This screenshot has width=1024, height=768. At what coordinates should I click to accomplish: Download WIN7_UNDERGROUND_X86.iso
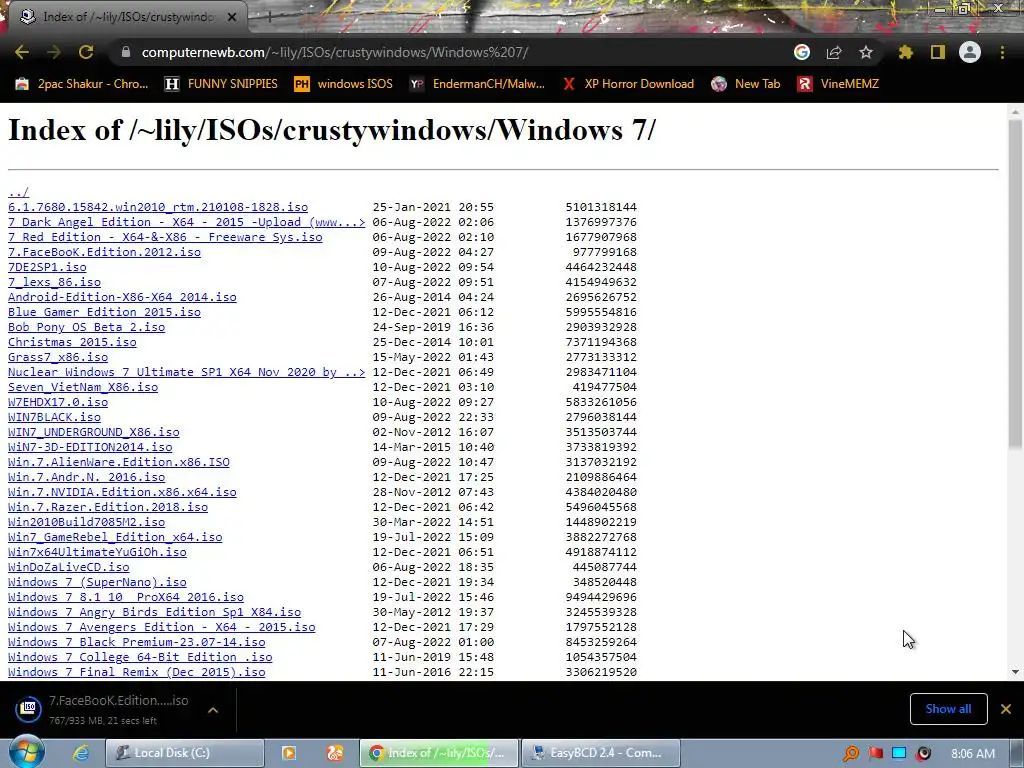(x=93, y=432)
